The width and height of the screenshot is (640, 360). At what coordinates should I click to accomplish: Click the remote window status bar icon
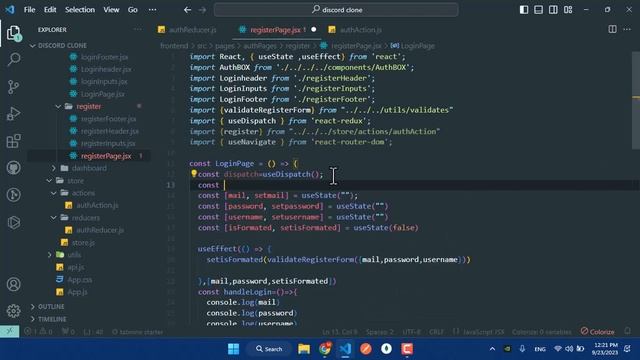9,331
